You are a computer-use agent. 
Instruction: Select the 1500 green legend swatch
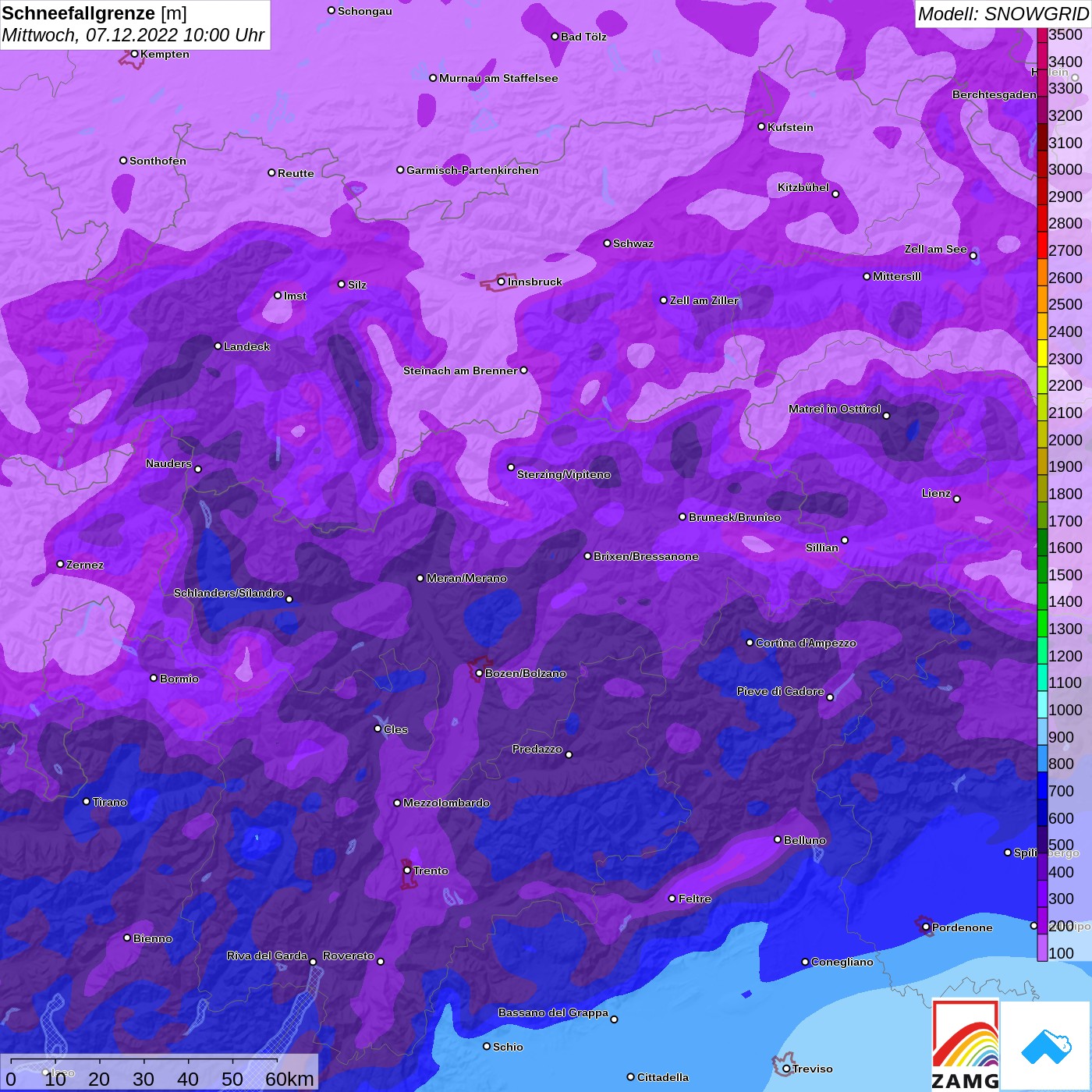click(1042, 569)
